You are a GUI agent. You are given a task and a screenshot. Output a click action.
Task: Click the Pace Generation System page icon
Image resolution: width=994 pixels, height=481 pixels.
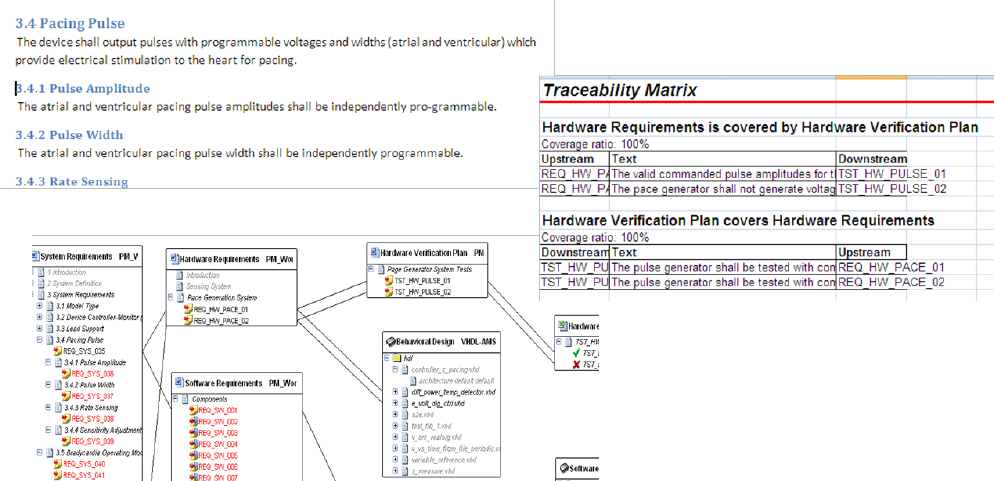(x=180, y=298)
